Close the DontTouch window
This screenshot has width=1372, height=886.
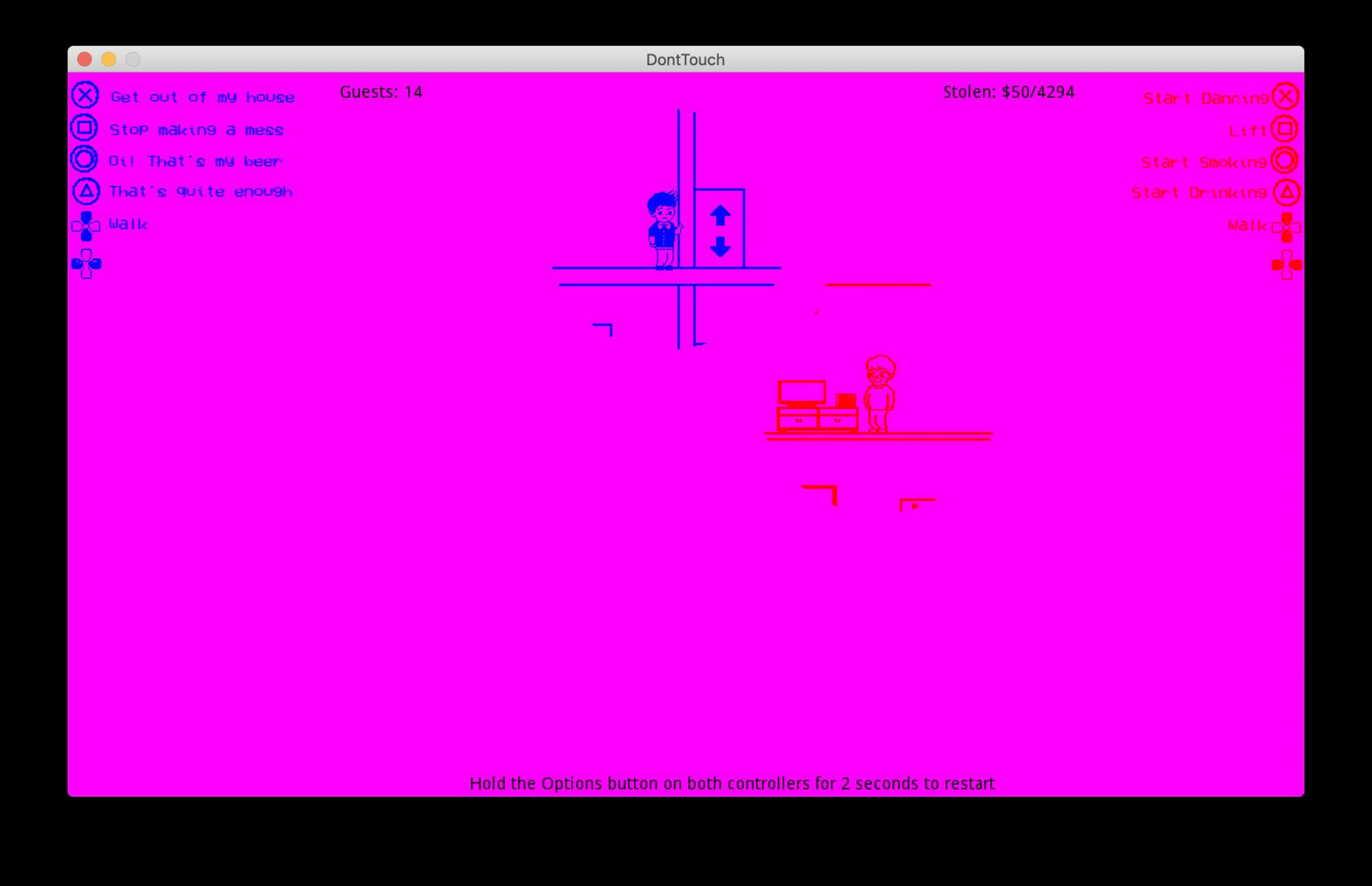[84, 59]
